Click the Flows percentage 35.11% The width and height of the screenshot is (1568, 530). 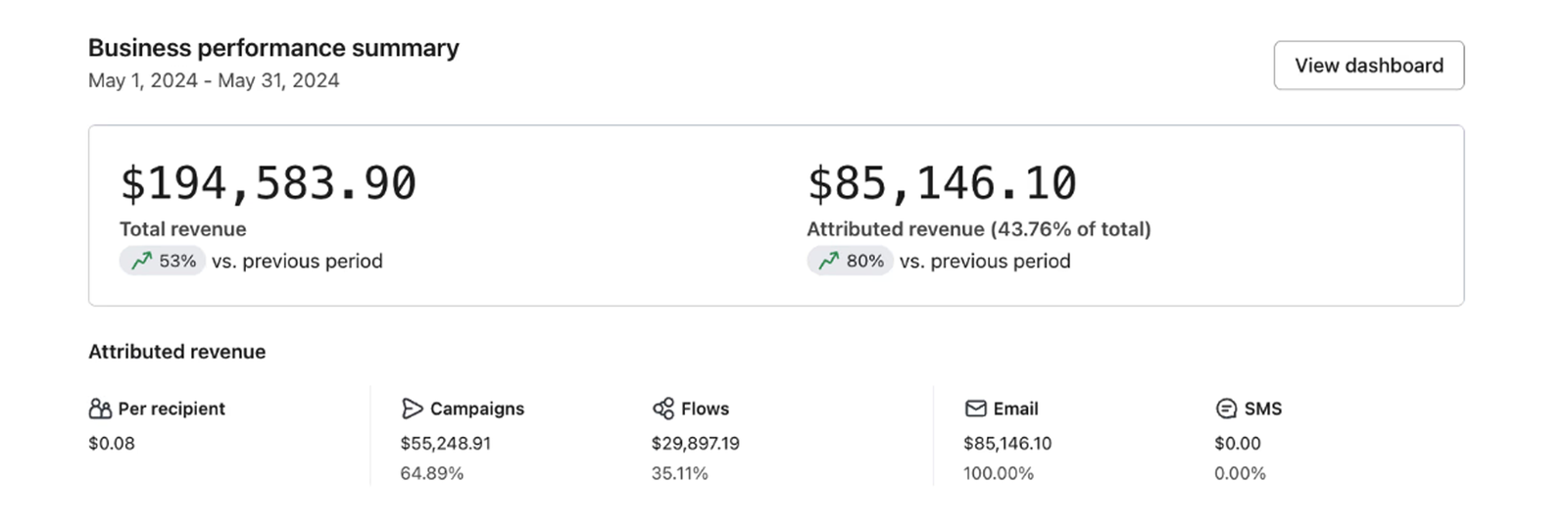click(679, 473)
